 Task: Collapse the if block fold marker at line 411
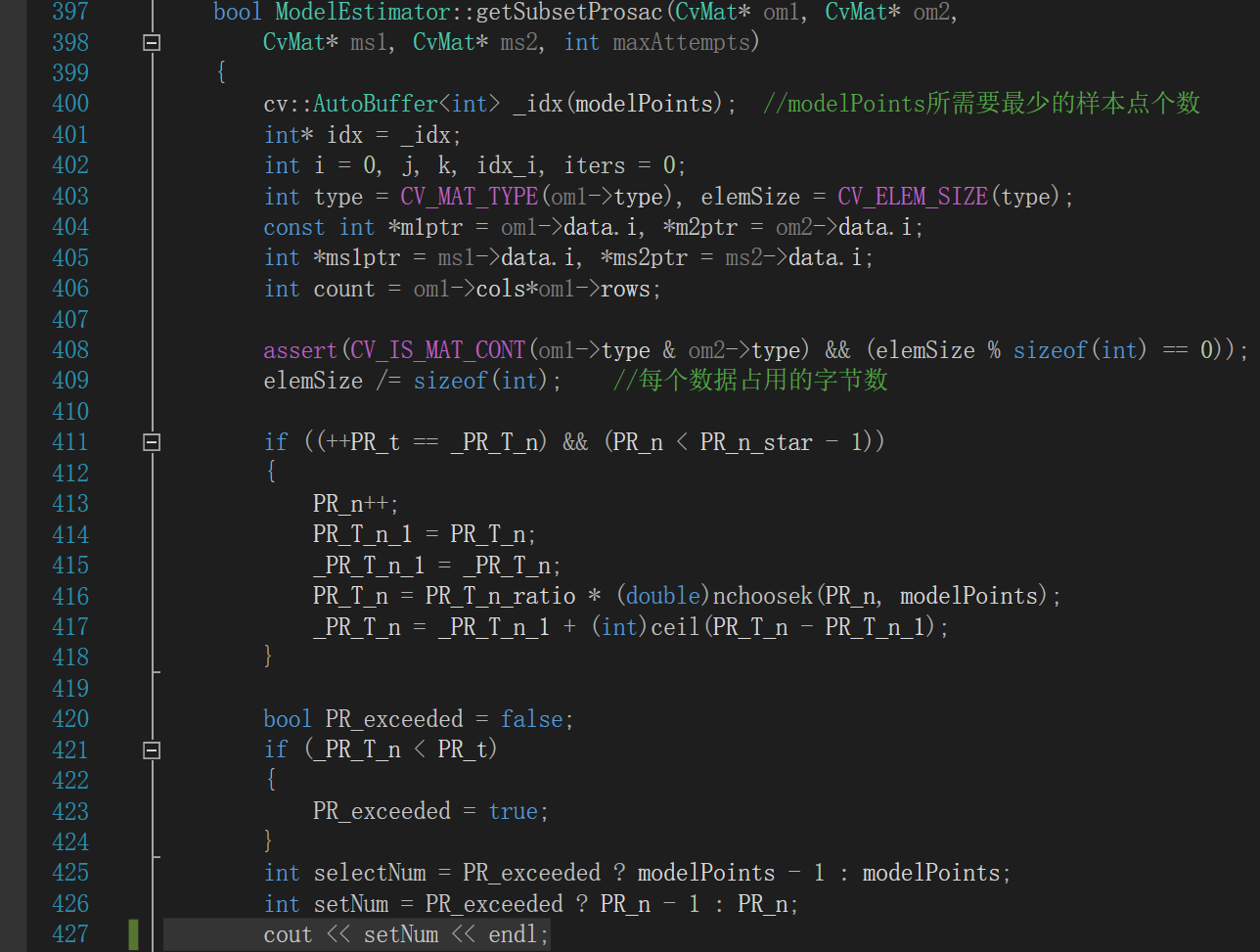coord(152,441)
